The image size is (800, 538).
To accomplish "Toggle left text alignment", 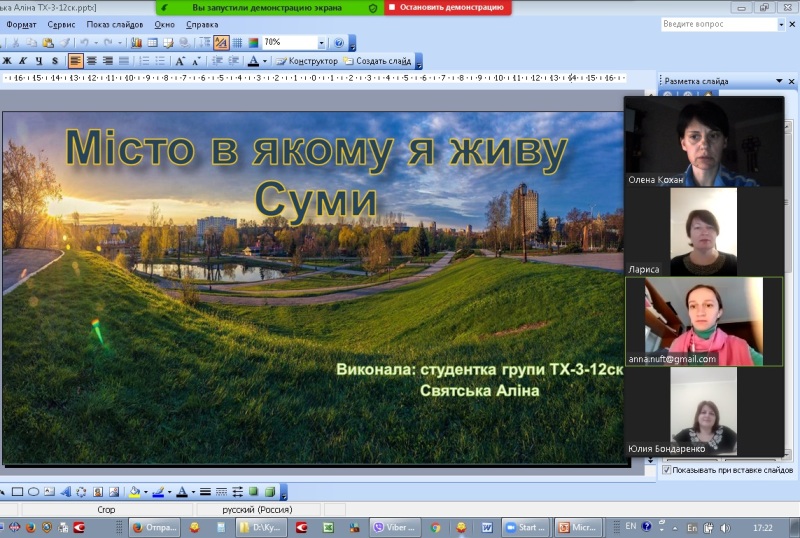I will coord(75,61).
